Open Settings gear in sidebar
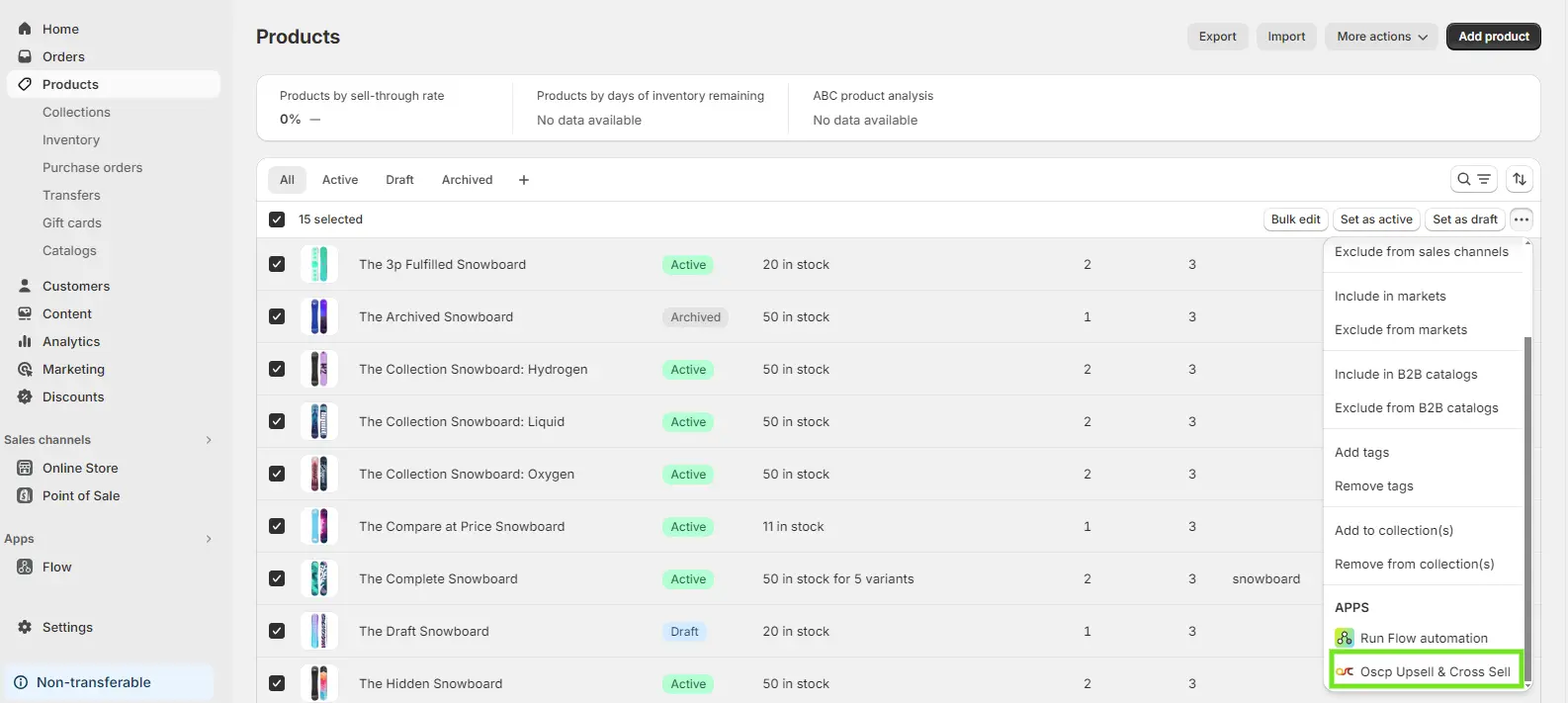 (25, 627)
